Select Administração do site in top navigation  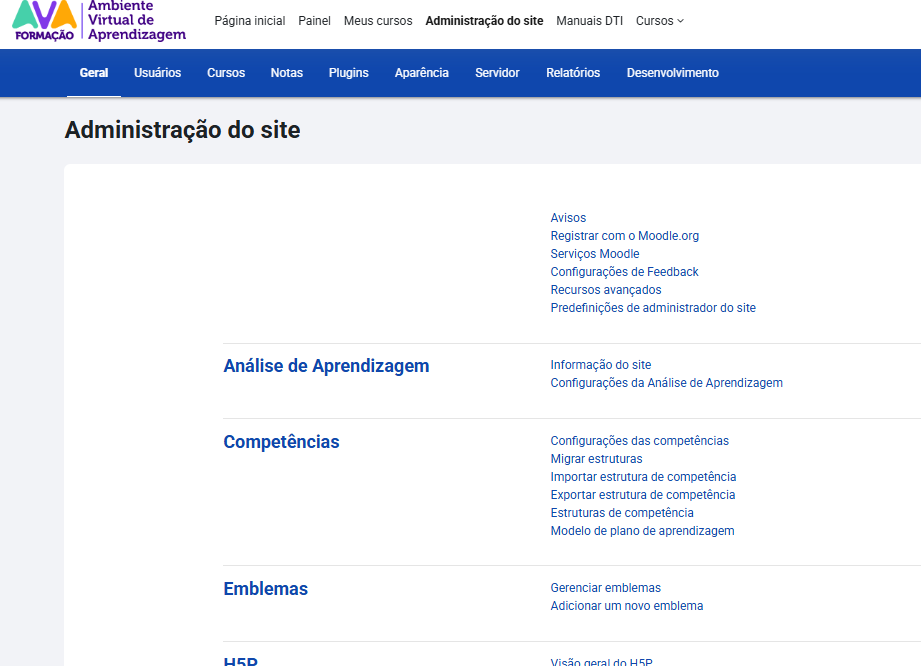484,21
